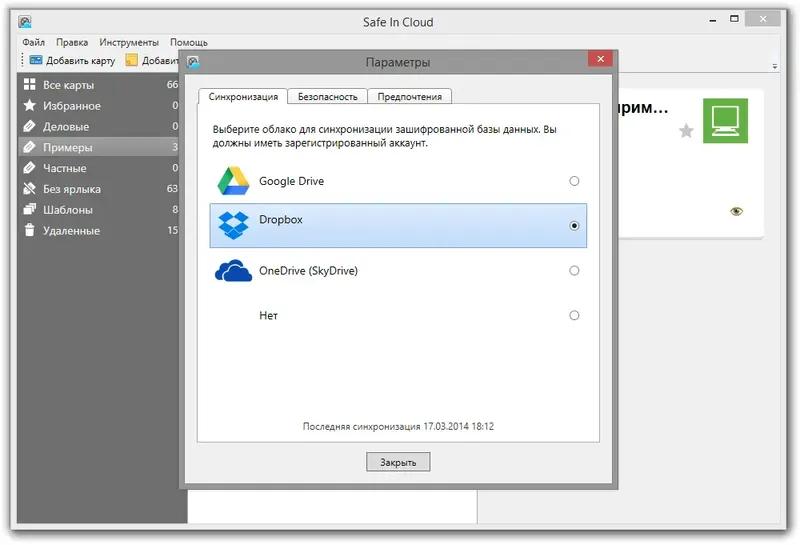The height and width of the screenshot is (545, 800).
Task: Switch to the Синхронизация tab
Action: 243,96
